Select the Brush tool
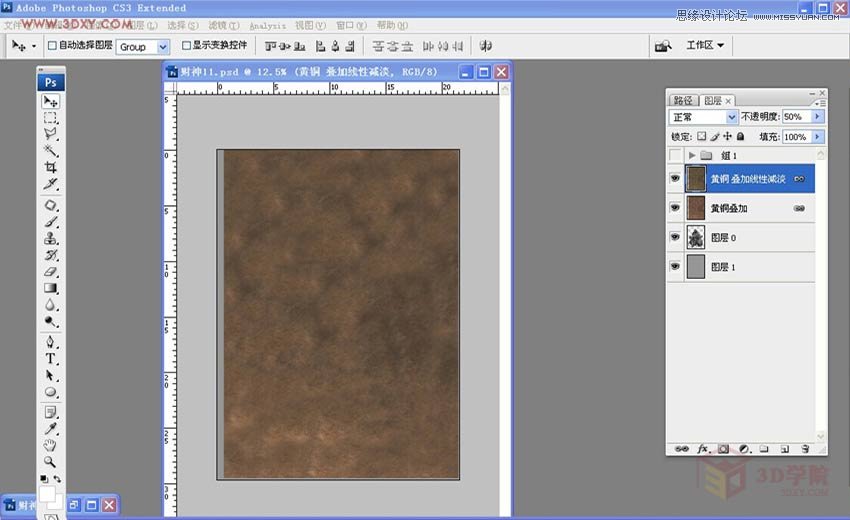 tap(50, 222)
